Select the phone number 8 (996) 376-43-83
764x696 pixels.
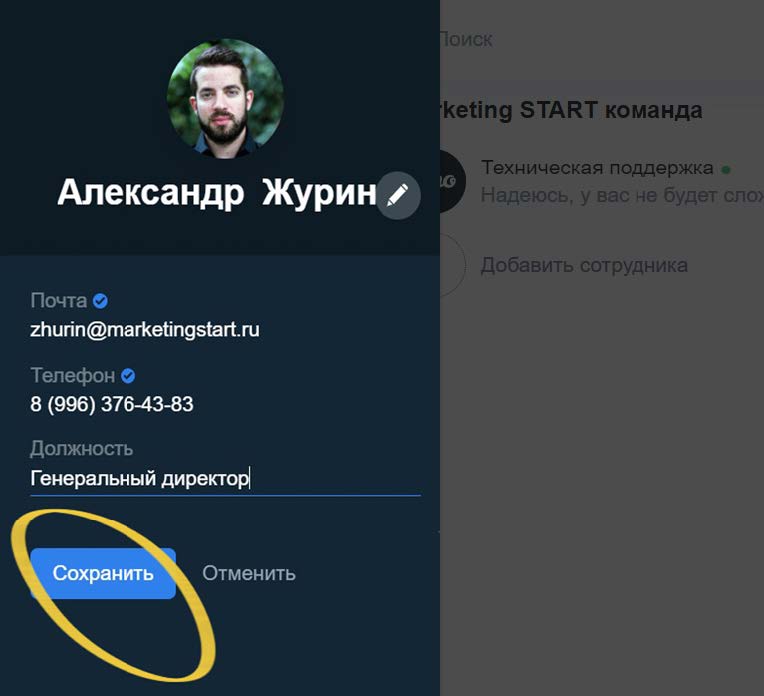click(x=112, y=404)
